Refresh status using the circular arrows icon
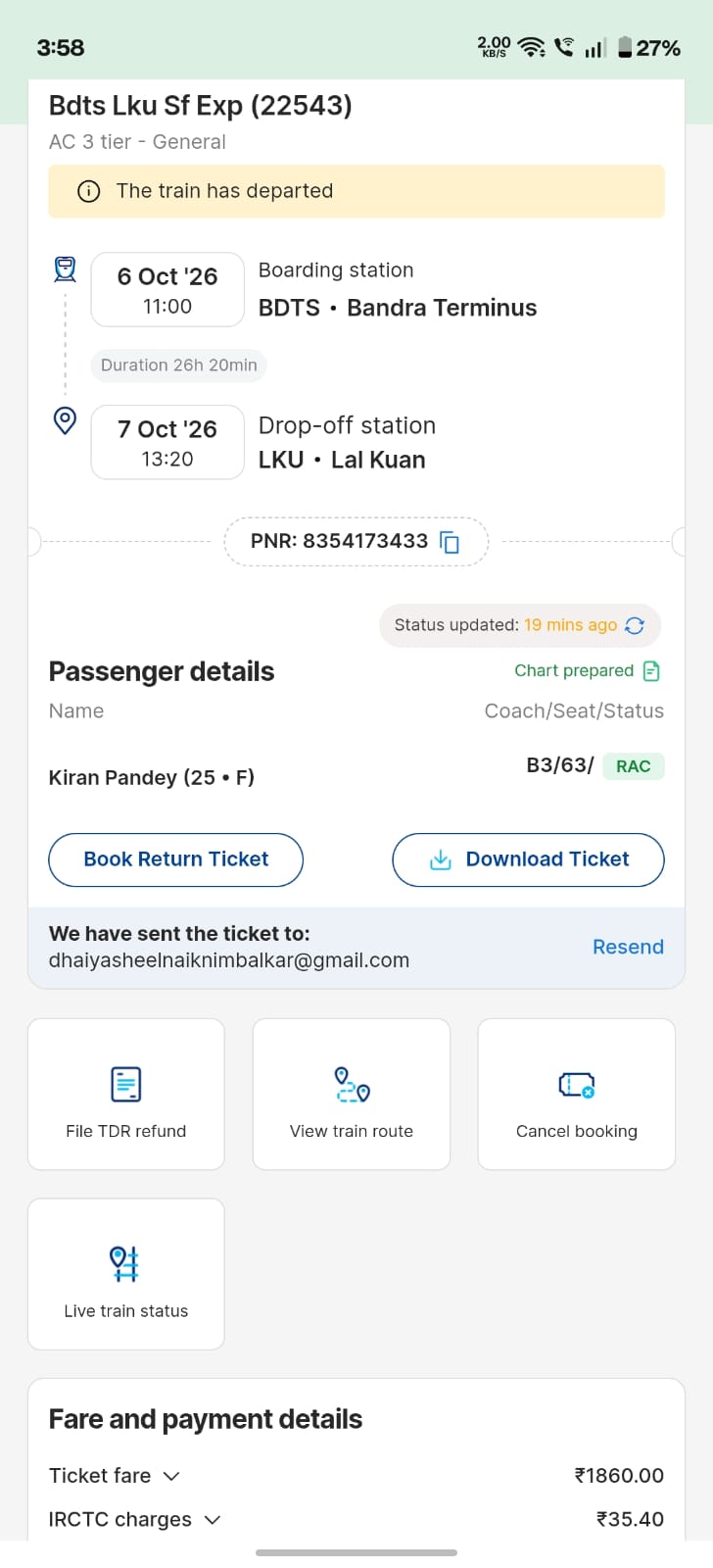Image resolution: width=713 pixels, height=1568 pixels. [635, 625]
